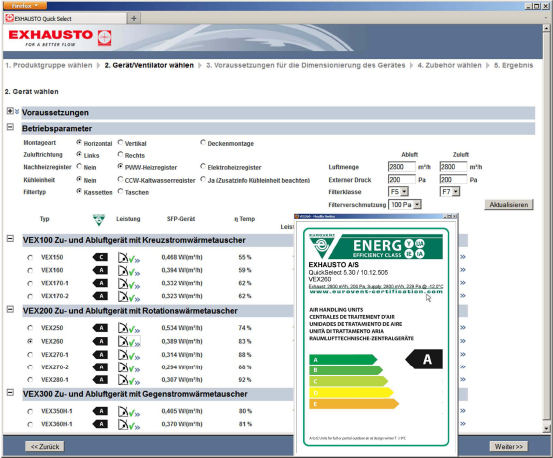Click the Aktualisieren button
This screenshot has height=458, width=553.
click(509, 205)
